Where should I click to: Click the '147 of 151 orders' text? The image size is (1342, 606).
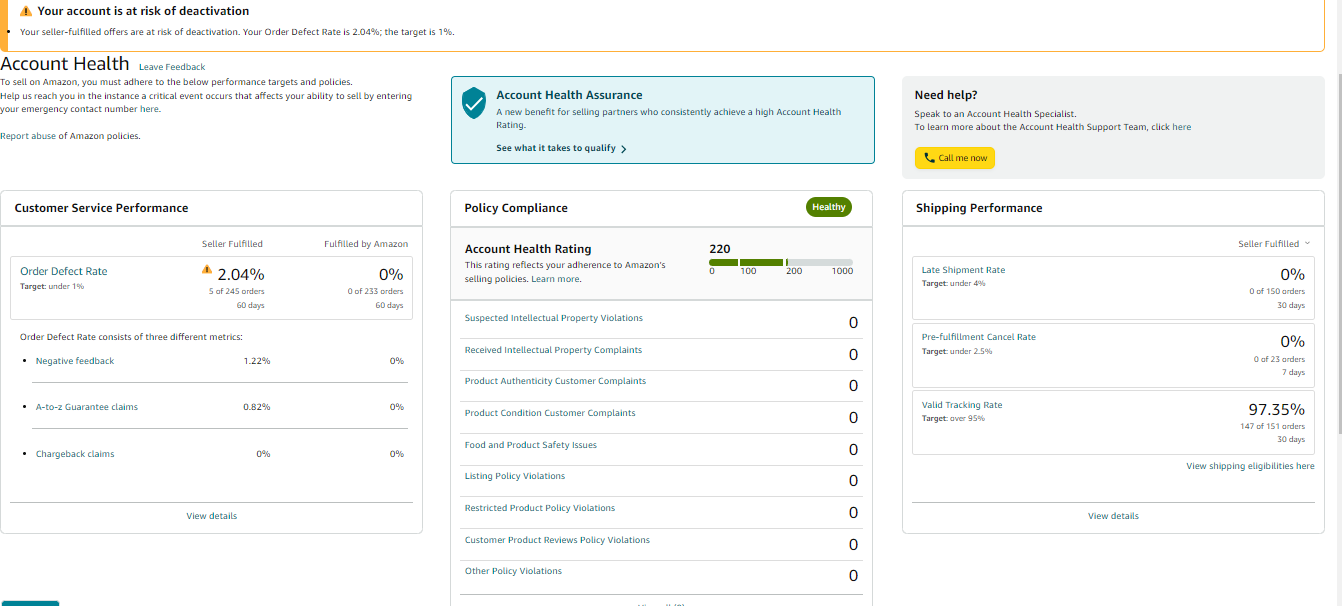tap(1273, 426)
